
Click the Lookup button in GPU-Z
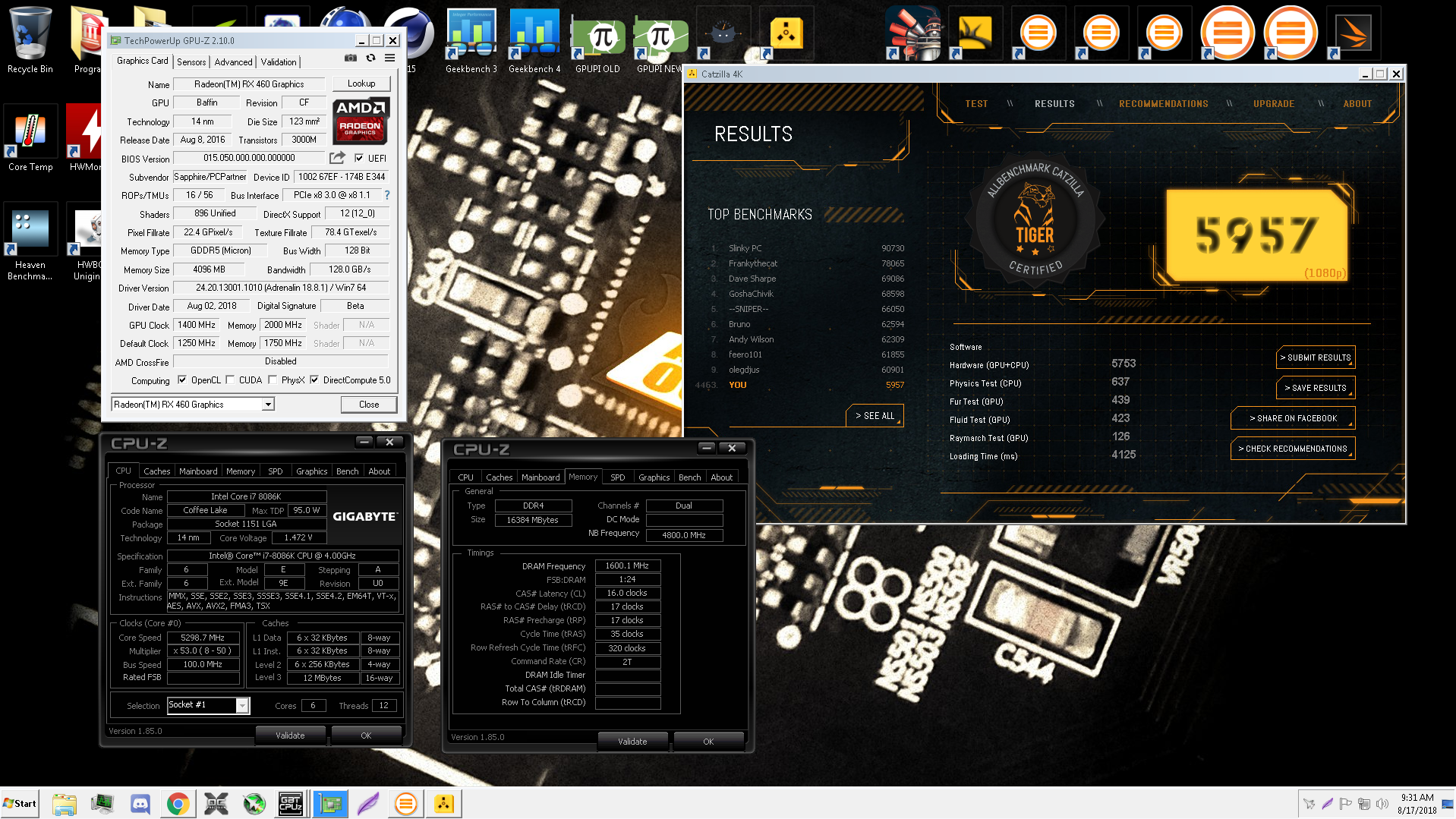(361, 83)
